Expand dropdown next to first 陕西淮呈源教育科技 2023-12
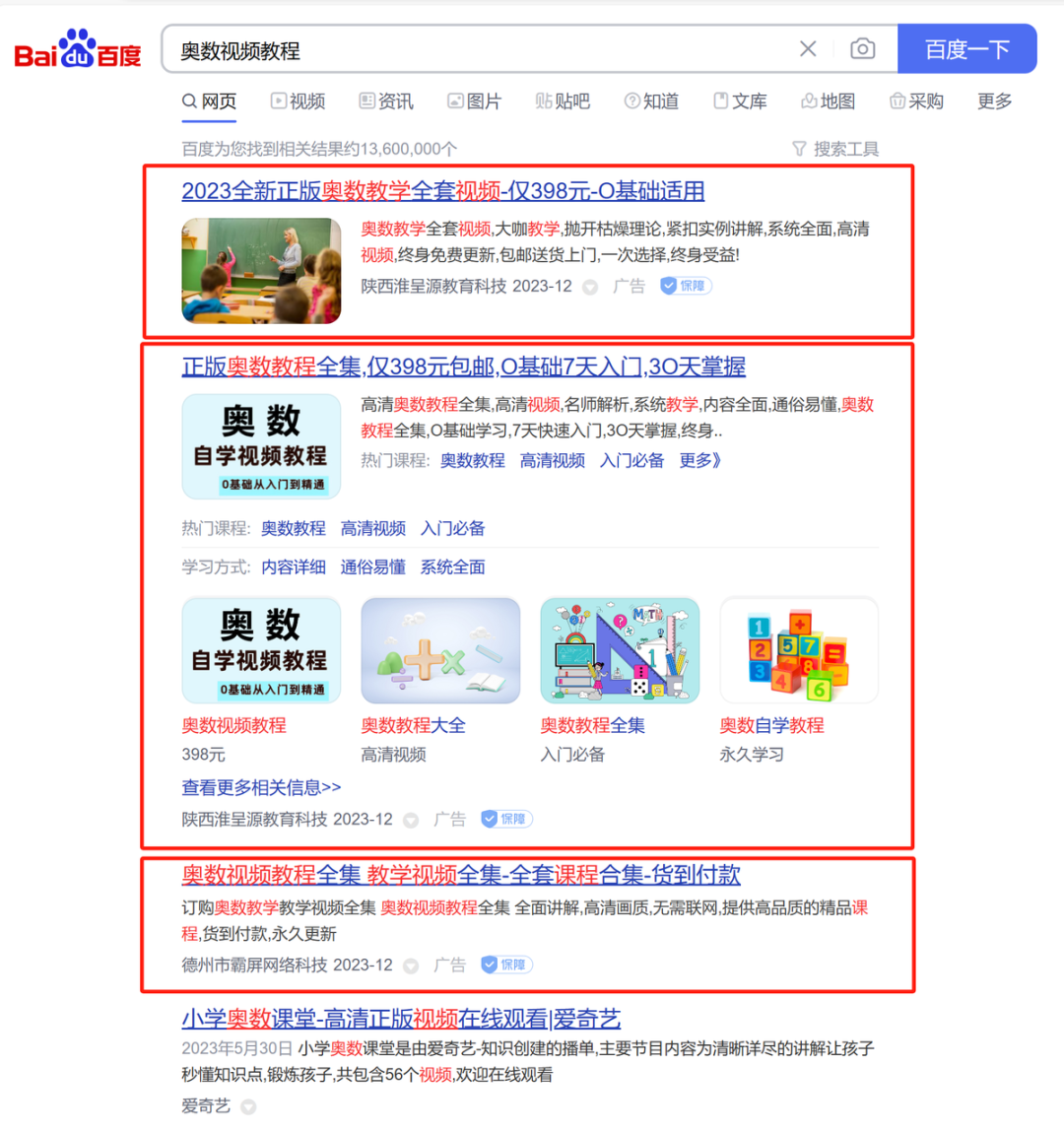The image size is (1064, 1133). 590,287
